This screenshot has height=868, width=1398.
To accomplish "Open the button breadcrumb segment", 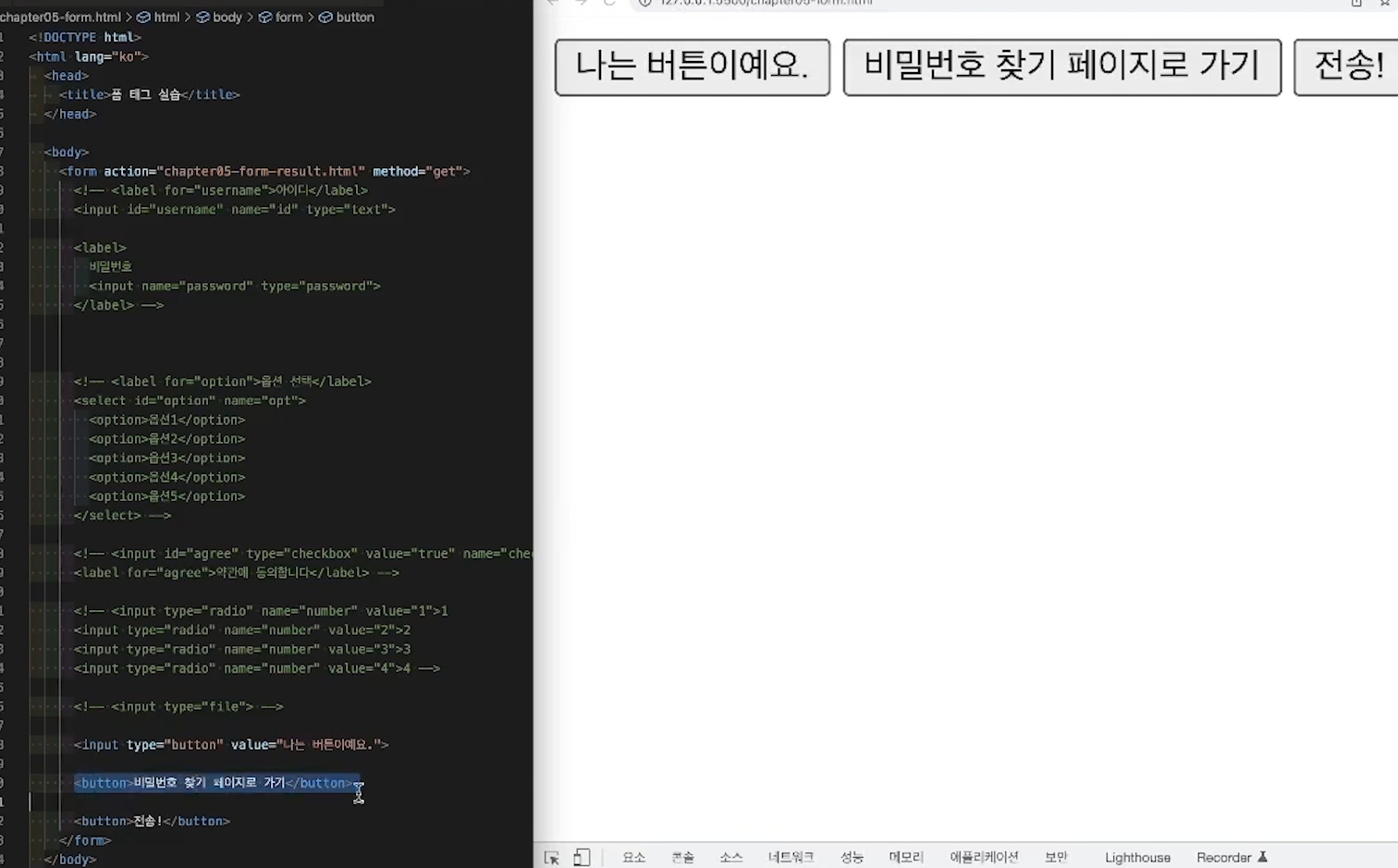I will [347, 17].
